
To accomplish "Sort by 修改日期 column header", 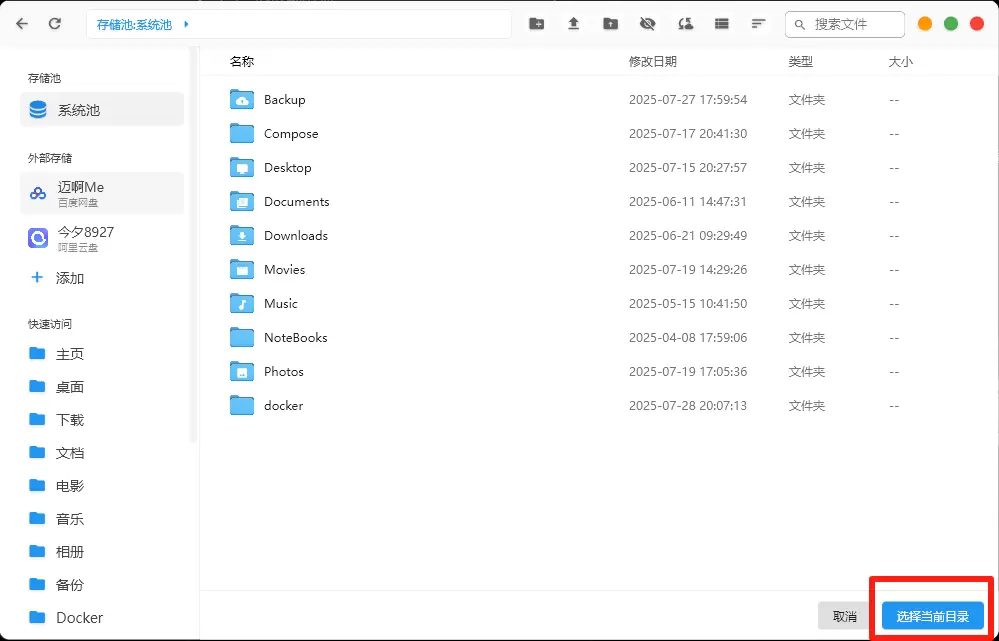I will click(653, 62).
